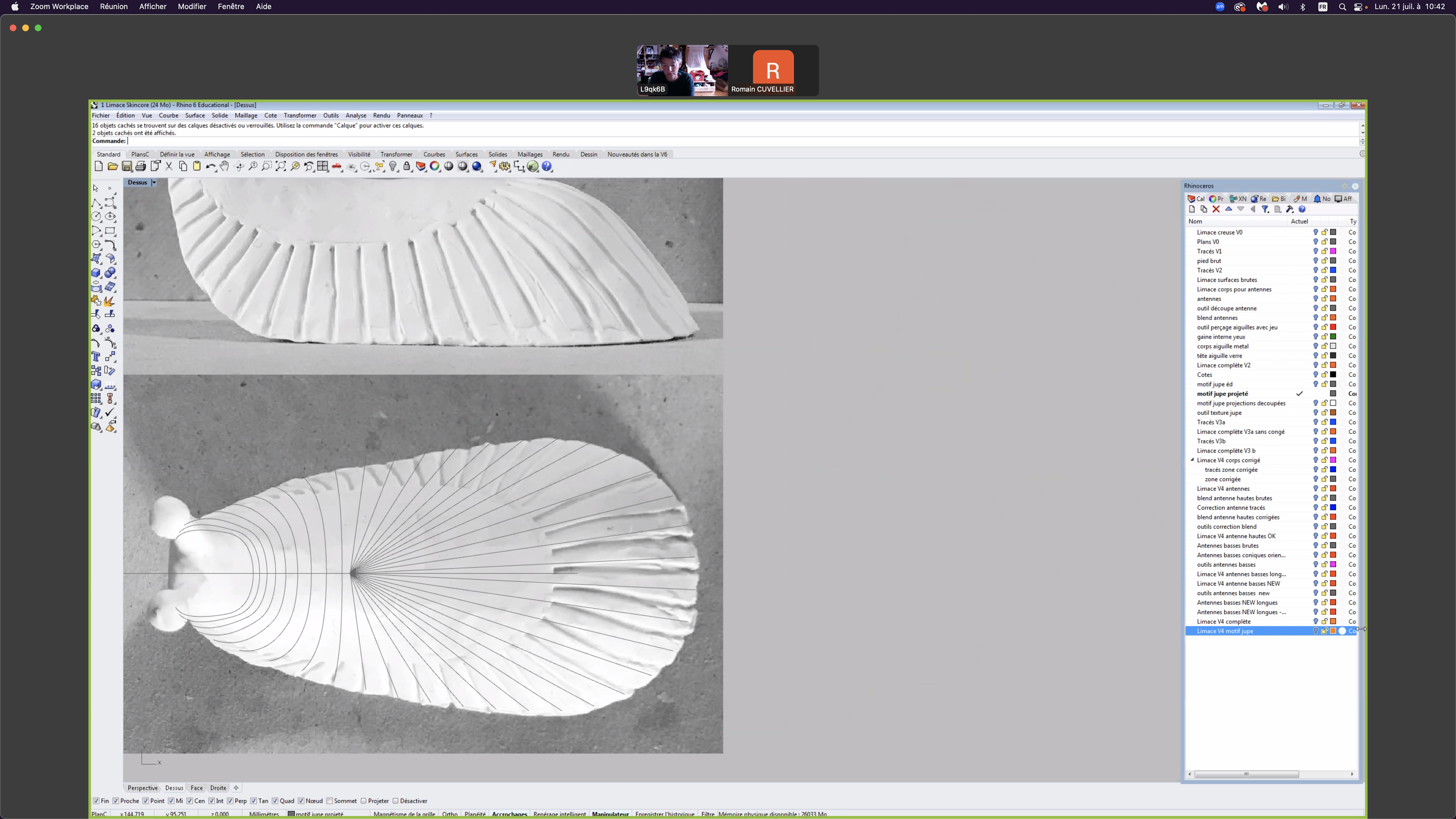Click the Undo arrow icon
Image resolution: width=1456 pixels, height=819 pixels.
pyautogui.click(x=210, y=166)
